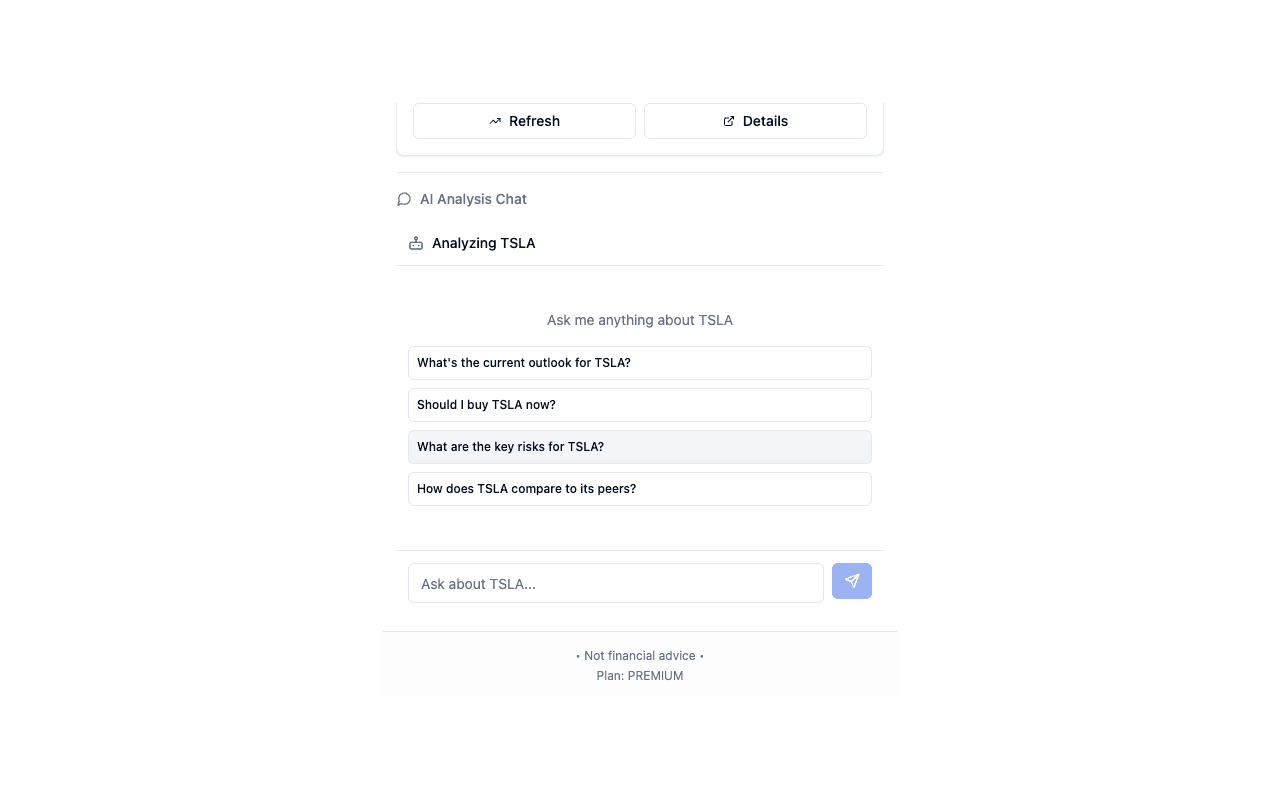The width and height of the screenshot is (1280, 800).
Task: Focus the "Ask about TSLA..." input field
Action: tap(616, 583)
